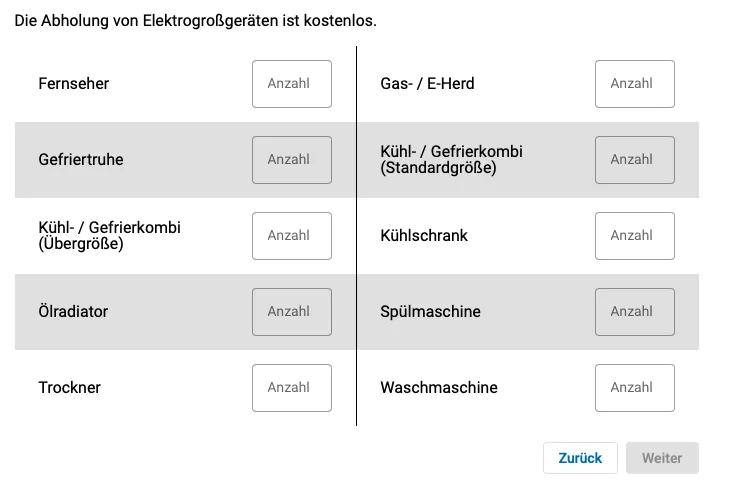Click the Trockner label text

point(70,387)
